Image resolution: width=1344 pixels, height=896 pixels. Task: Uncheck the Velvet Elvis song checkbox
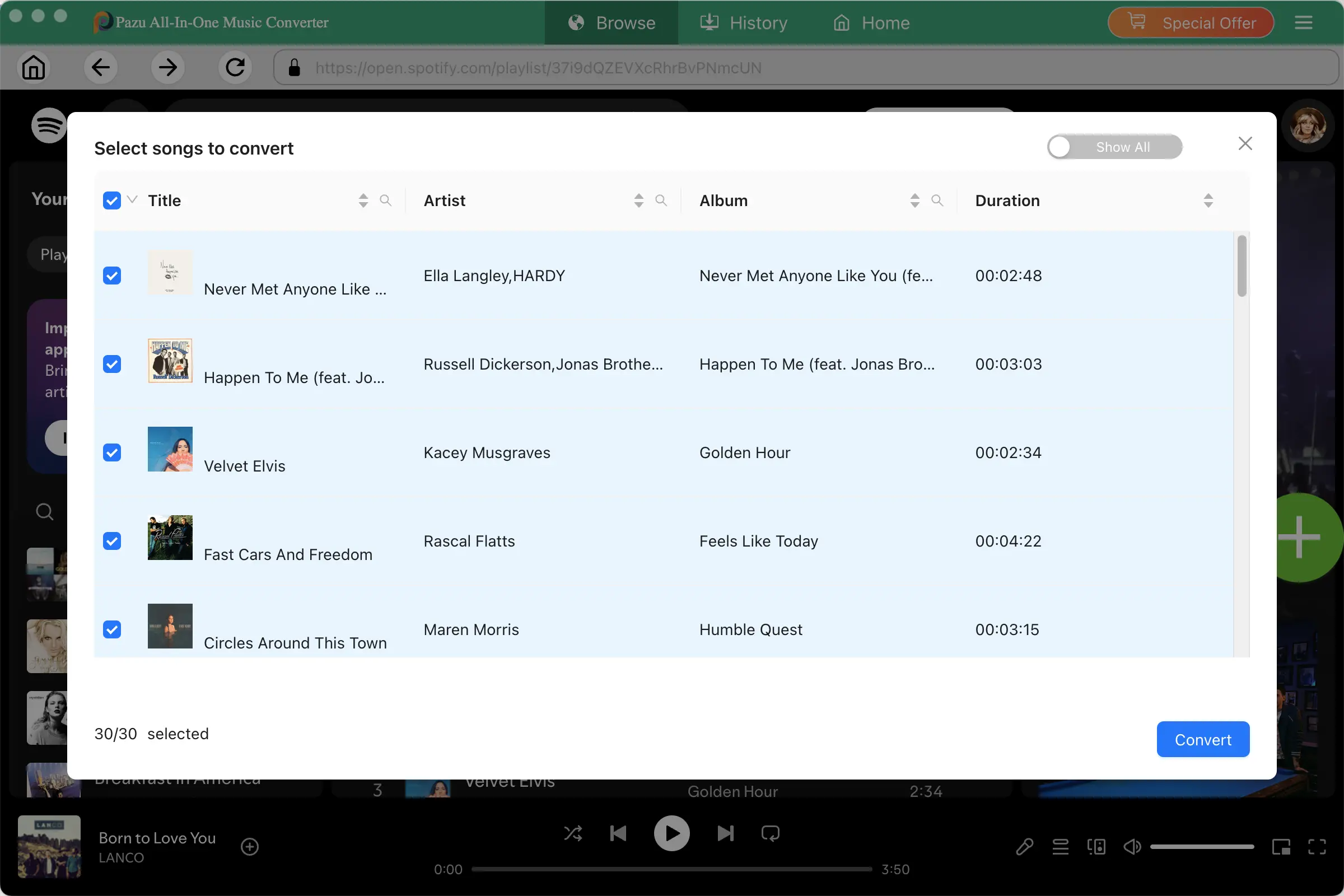pyautogui.click(x=112, y=452)
